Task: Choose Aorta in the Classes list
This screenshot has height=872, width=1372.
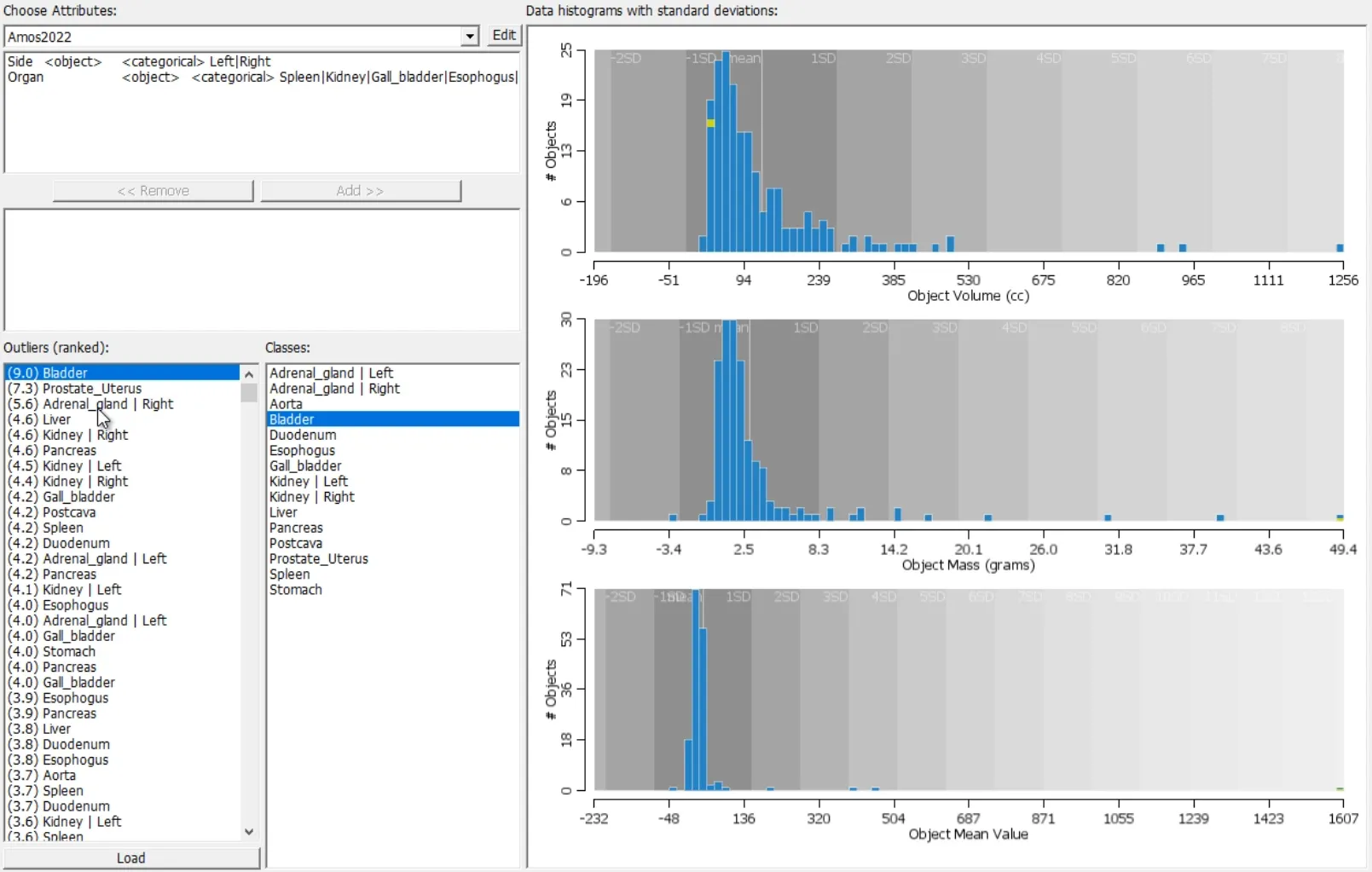Action: (286, 404)
